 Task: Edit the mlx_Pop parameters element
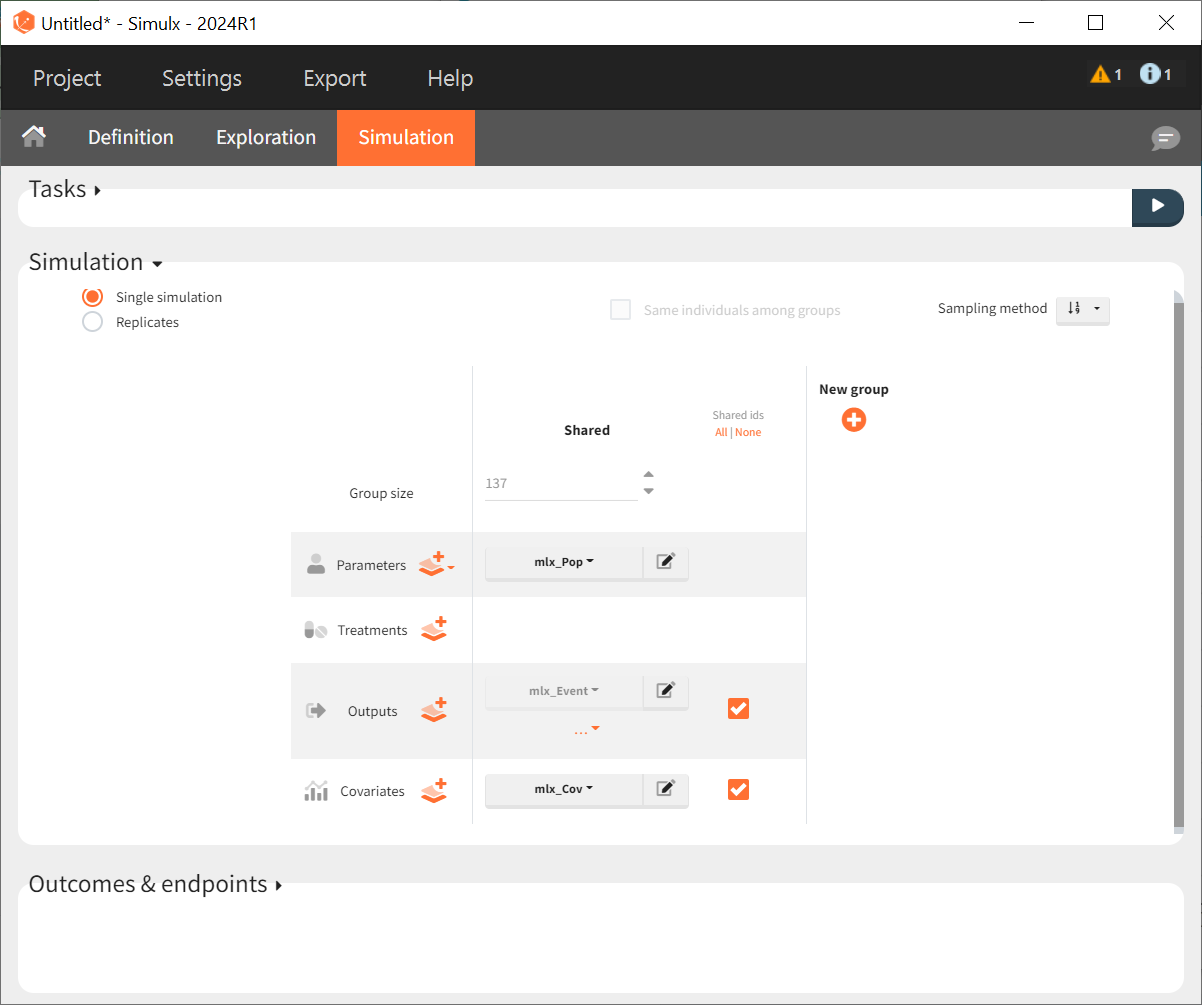pyautogui.click(x=665, y=562)
